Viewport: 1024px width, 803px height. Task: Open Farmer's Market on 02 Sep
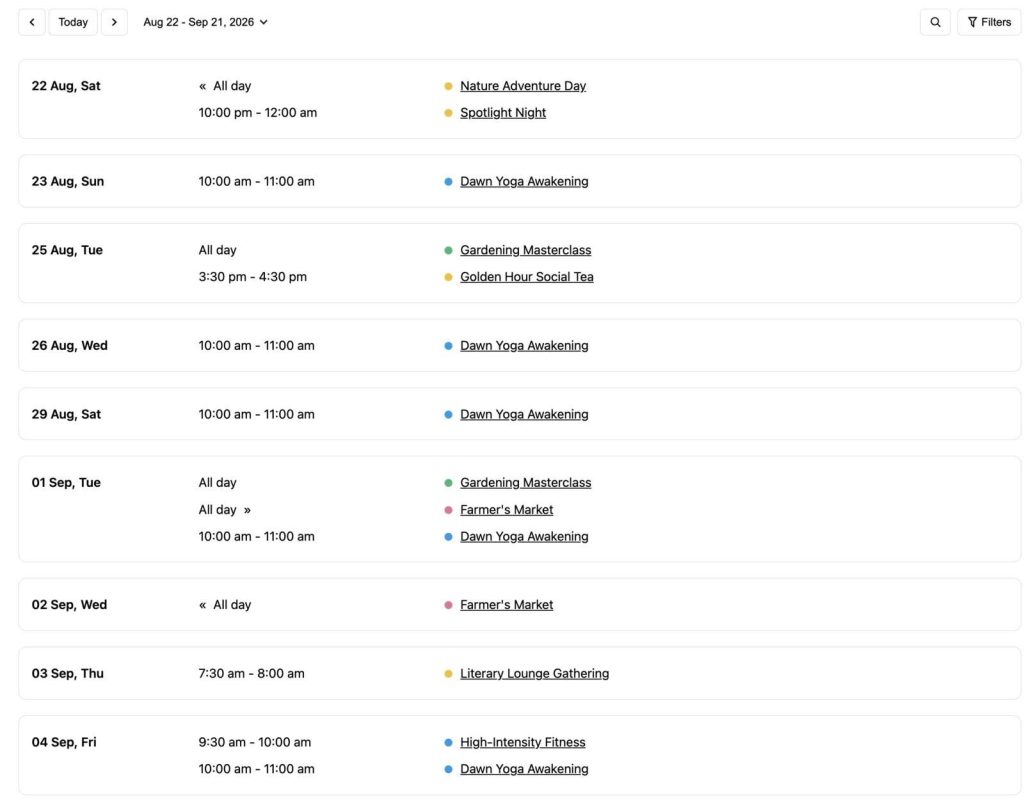506,605
